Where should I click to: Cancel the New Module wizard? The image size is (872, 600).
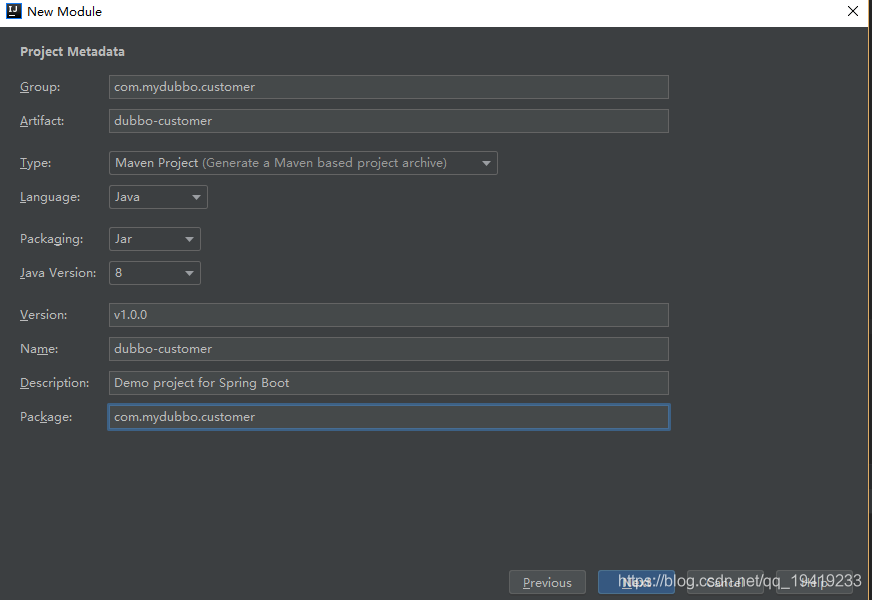(x=725, y=582)
